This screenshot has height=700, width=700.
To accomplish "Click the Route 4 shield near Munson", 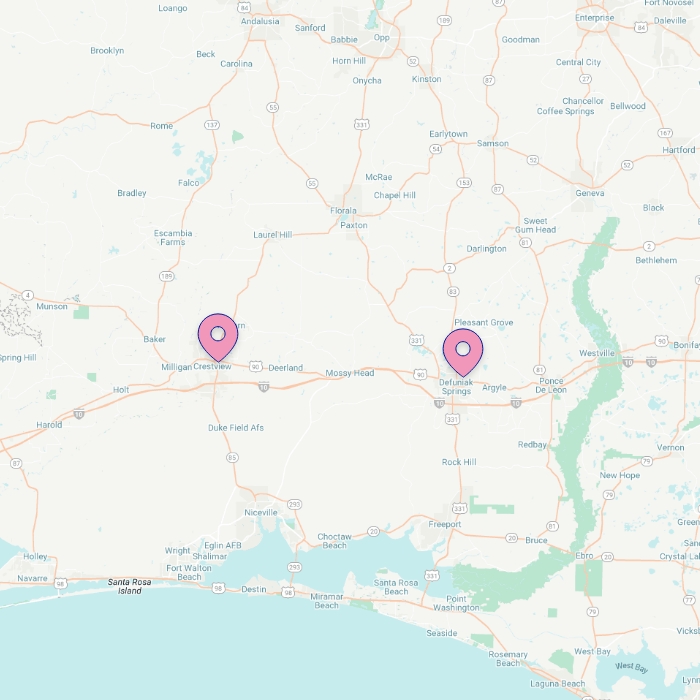I will click(x=28, y=295).
